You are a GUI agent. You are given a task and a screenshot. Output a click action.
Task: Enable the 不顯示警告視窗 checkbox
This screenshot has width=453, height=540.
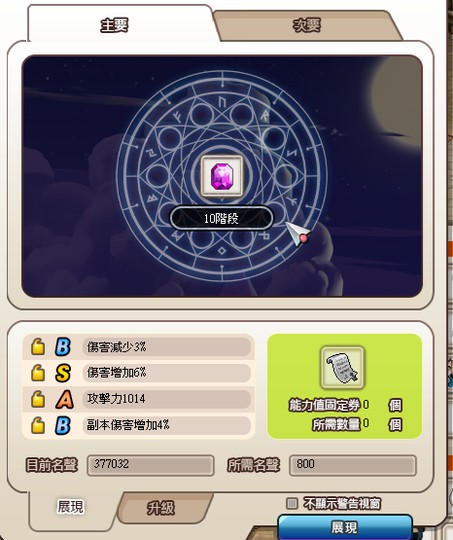point(292,504)
